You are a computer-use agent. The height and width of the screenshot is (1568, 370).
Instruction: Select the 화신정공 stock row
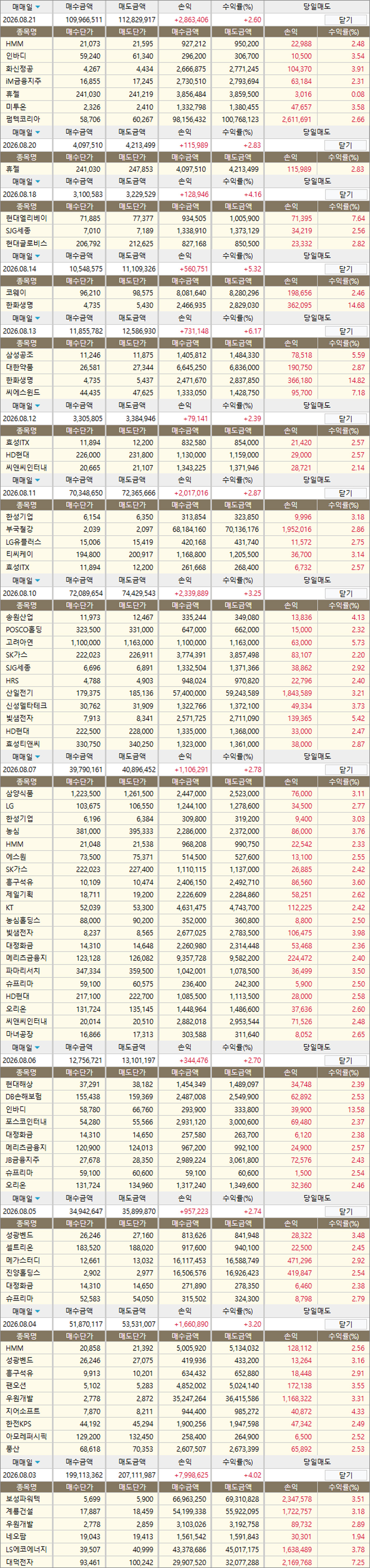pyautogui.click(x=185, y=69)
